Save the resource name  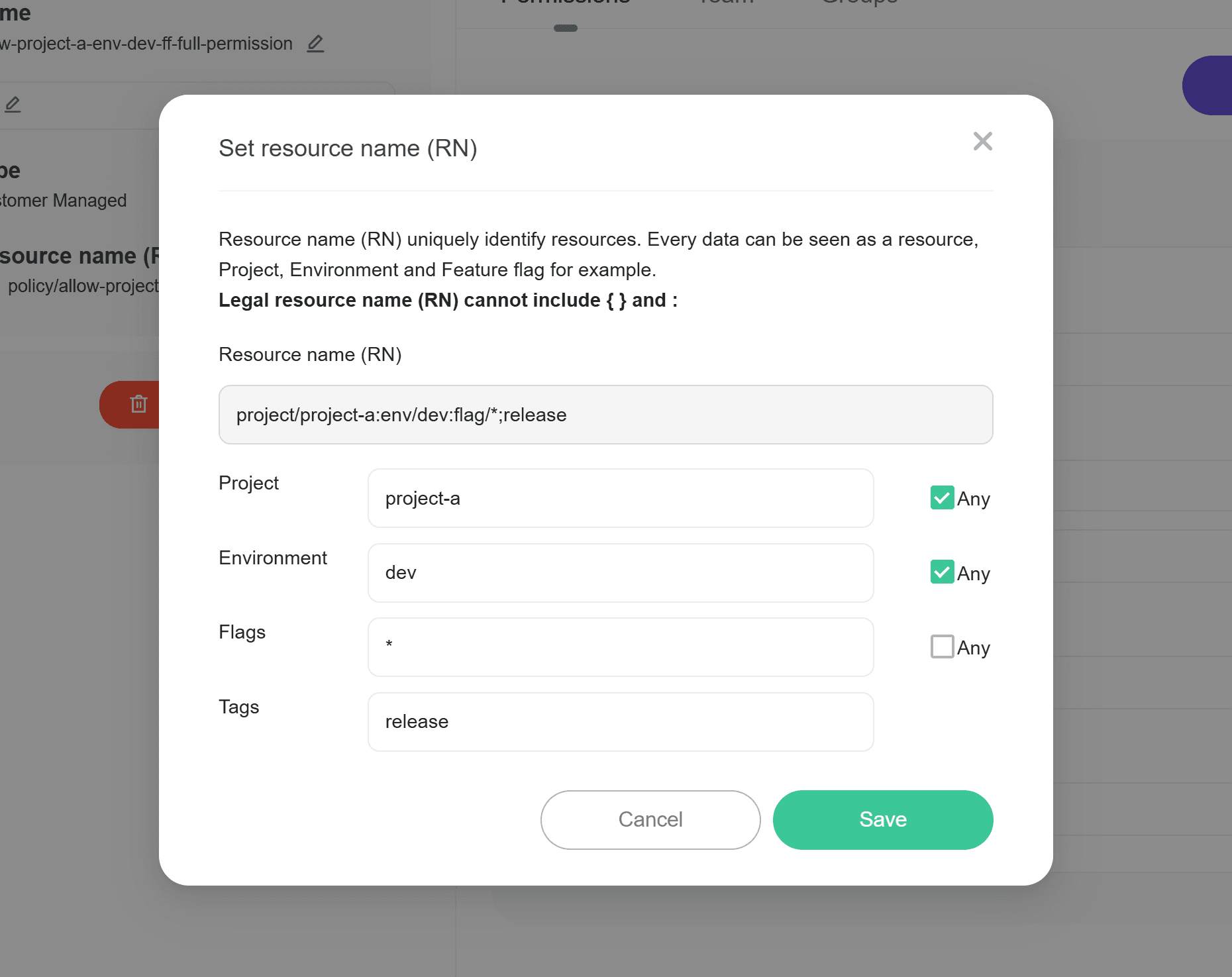point(882,819)
